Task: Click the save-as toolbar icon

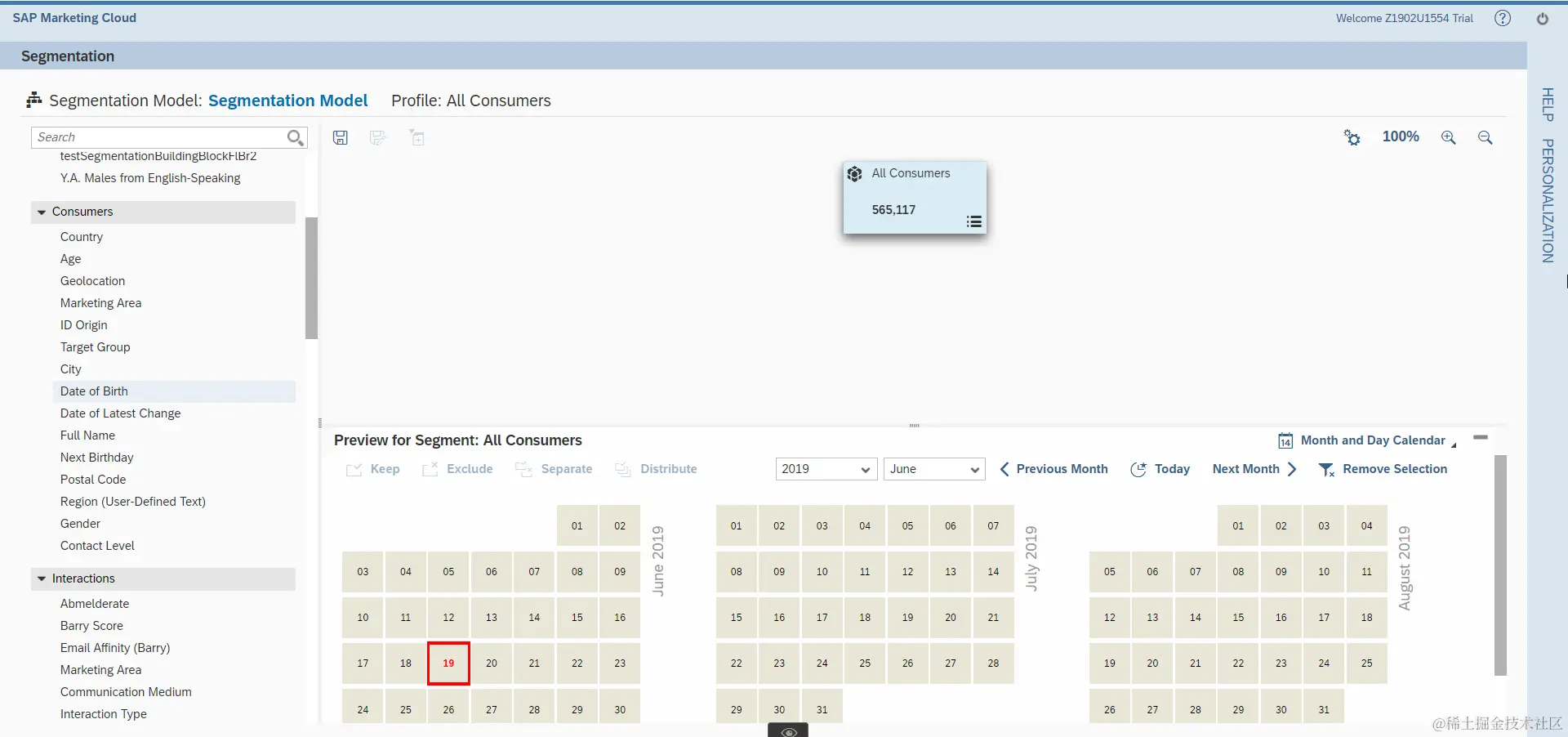Action: click(x=377, y=137)
